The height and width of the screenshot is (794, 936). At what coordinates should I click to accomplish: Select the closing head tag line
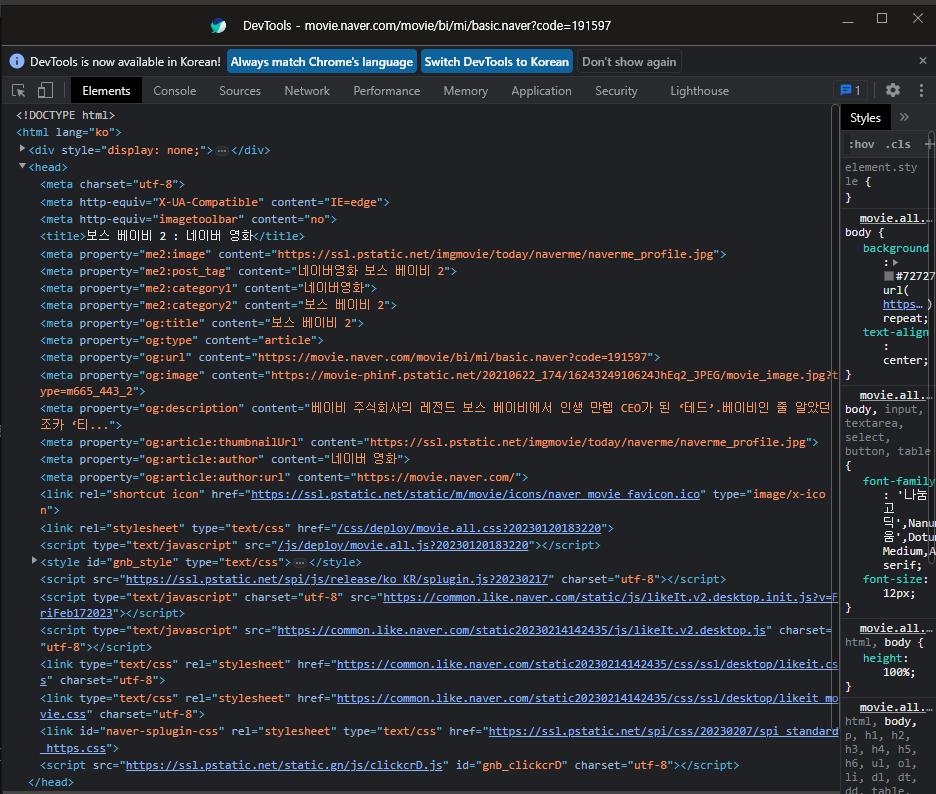coord(51,781)
